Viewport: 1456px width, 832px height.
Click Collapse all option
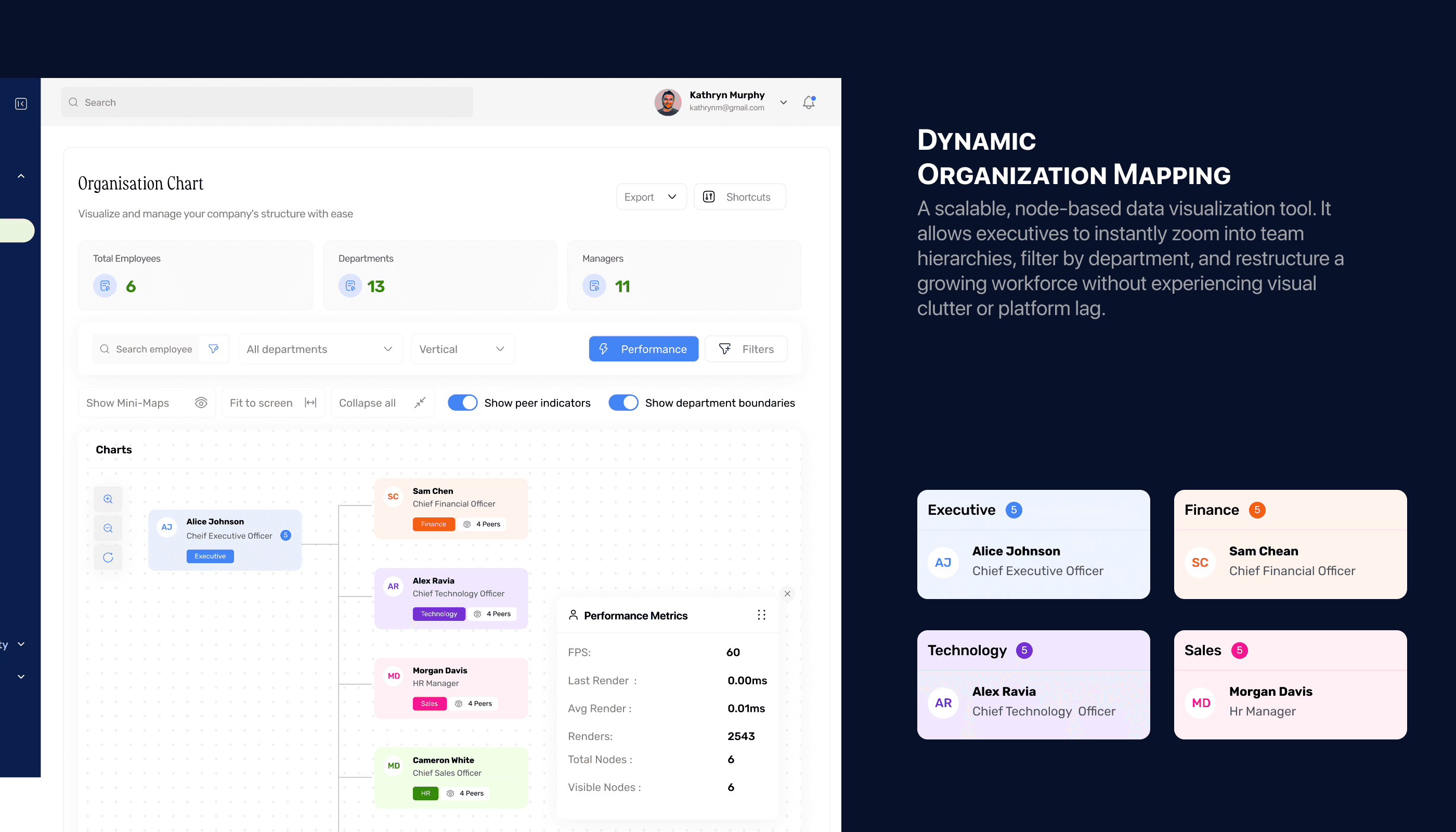coord(382,403)
